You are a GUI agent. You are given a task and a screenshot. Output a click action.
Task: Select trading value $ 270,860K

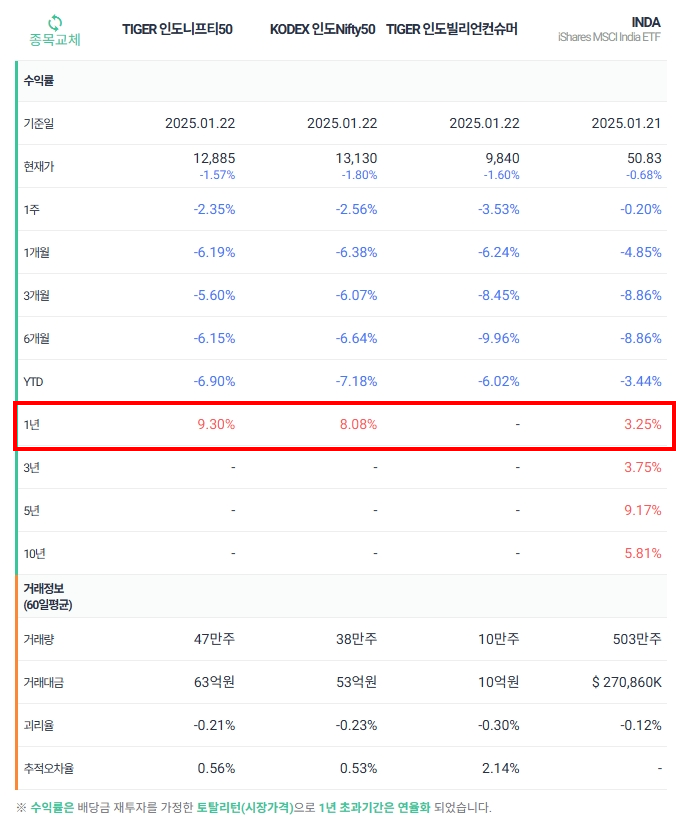[626, 682]
